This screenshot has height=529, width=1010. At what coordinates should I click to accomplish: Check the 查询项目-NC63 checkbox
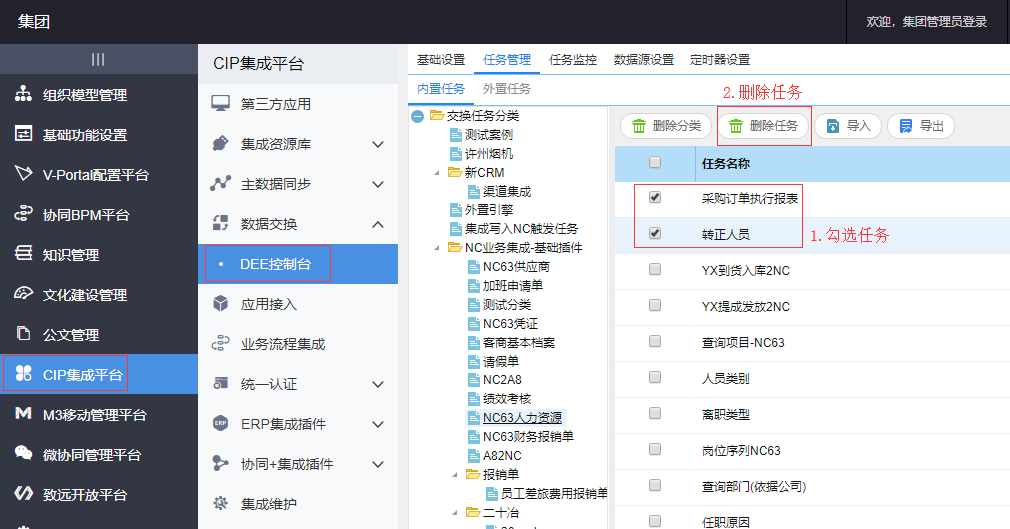[x=655, y=341]
